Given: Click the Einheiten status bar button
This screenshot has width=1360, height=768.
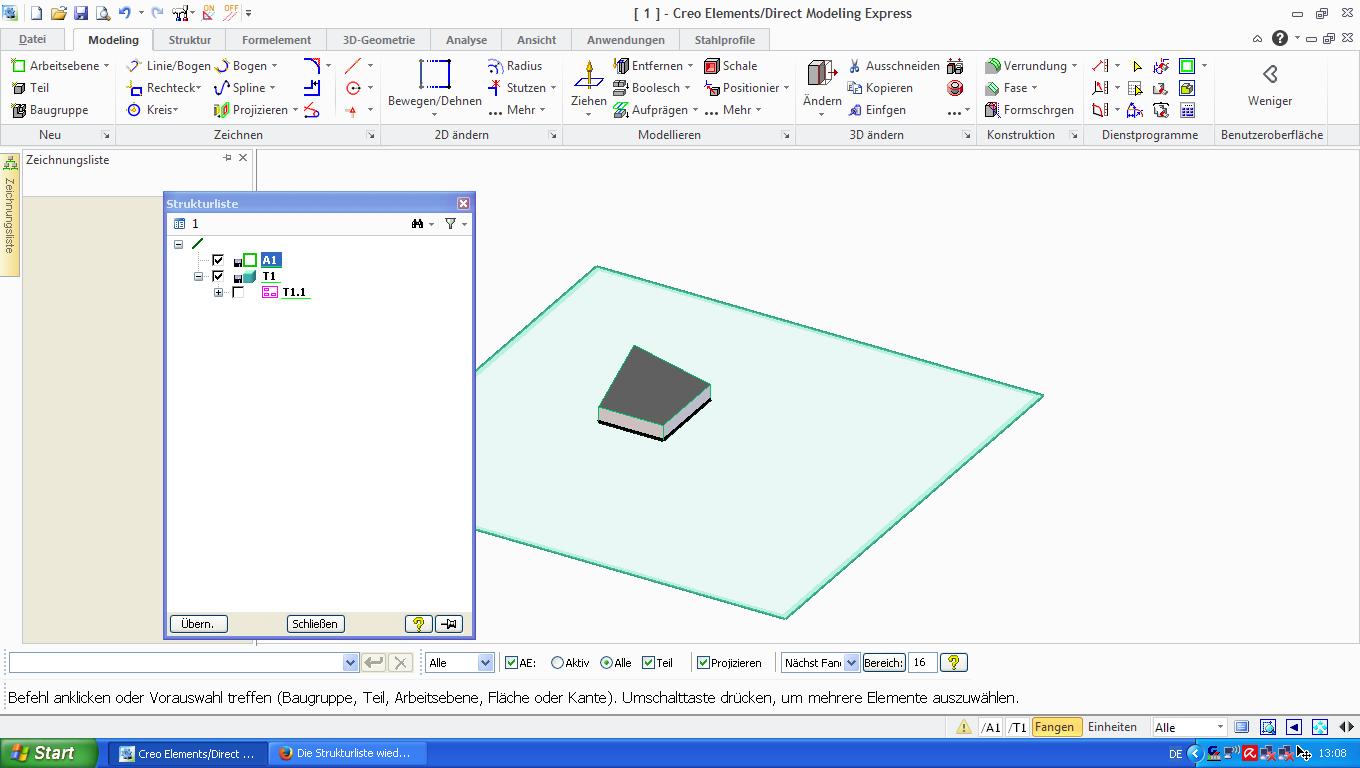Looking at the screenshot, I should 1112,727.
